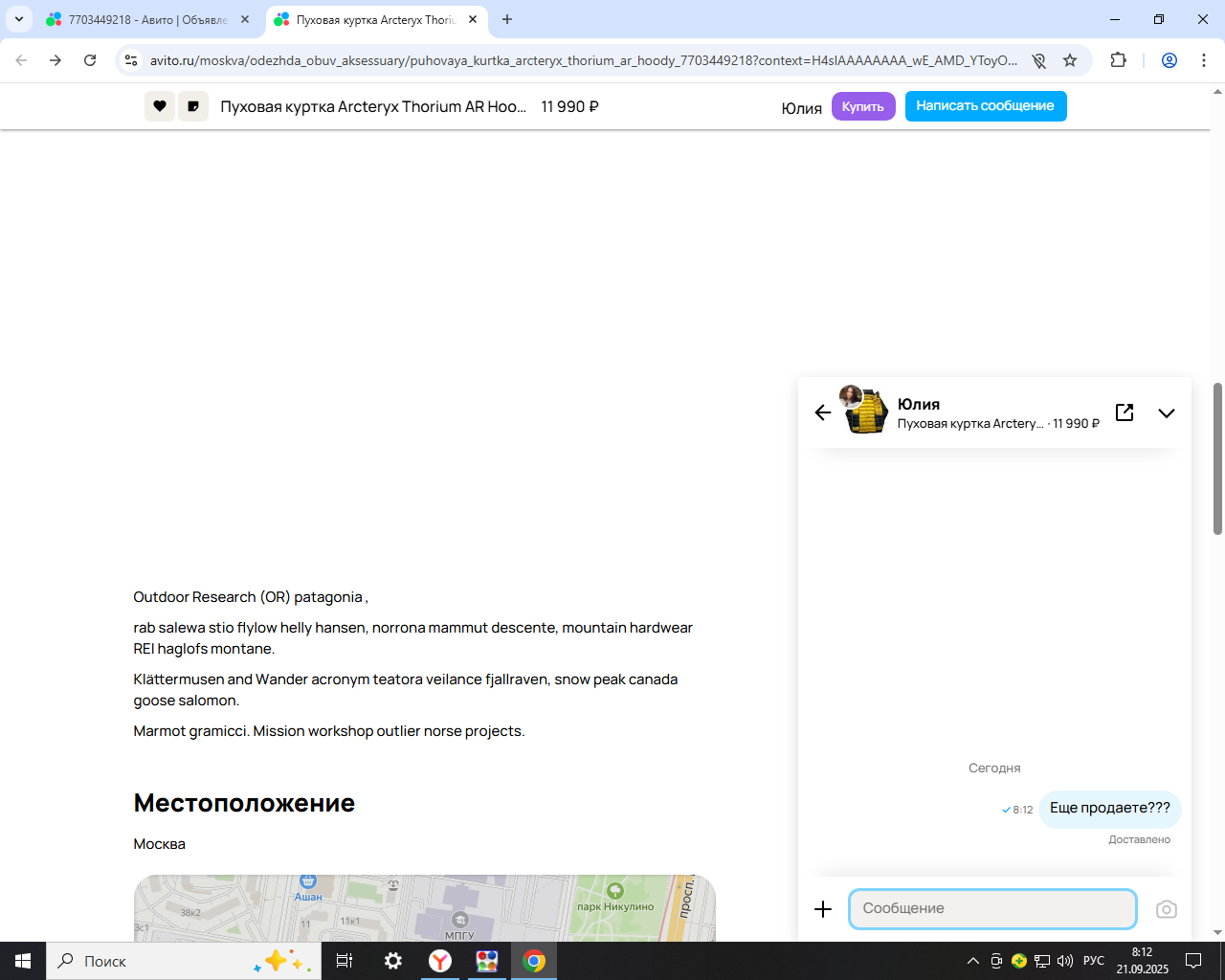The image size is (1225, 980).
Task: Click the avito.ru URL address bar
Action: coord(584,60)
